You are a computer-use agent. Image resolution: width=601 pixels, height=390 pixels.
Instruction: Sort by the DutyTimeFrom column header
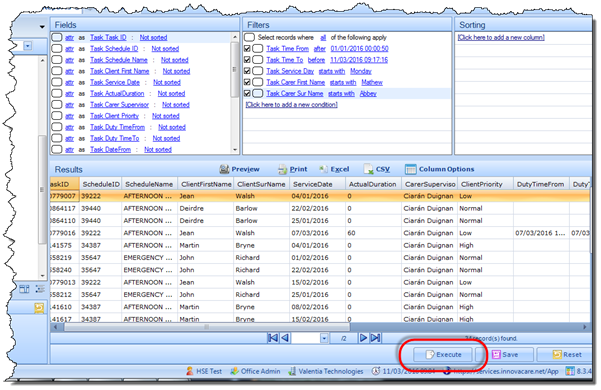pyautogui.click(x=541, y=184)
